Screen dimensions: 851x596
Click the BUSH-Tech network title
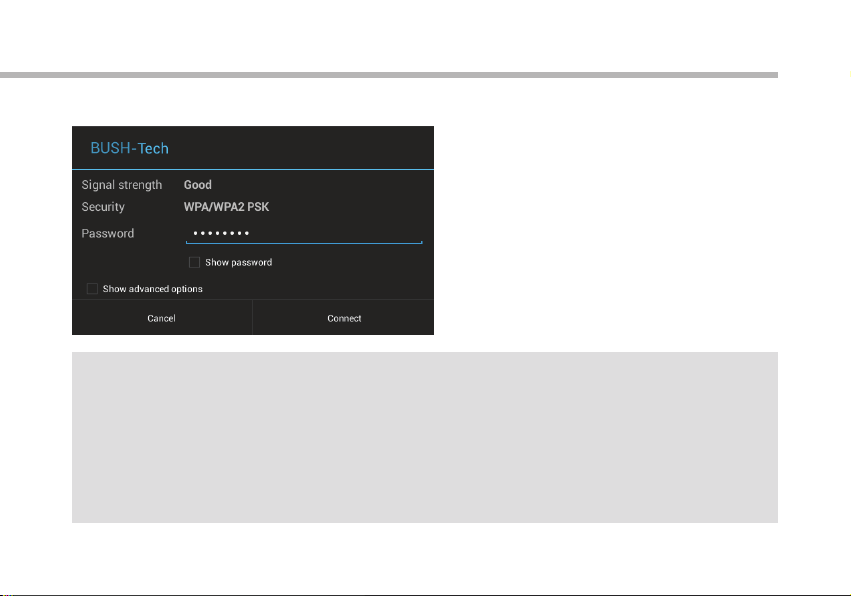click(x=129, y=148)
